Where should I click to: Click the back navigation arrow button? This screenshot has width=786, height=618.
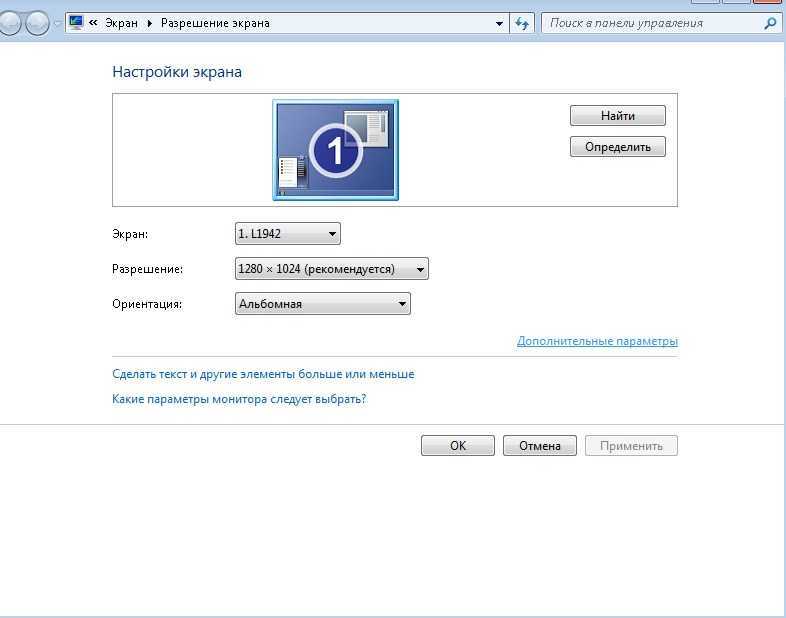(x=9, y=23)
